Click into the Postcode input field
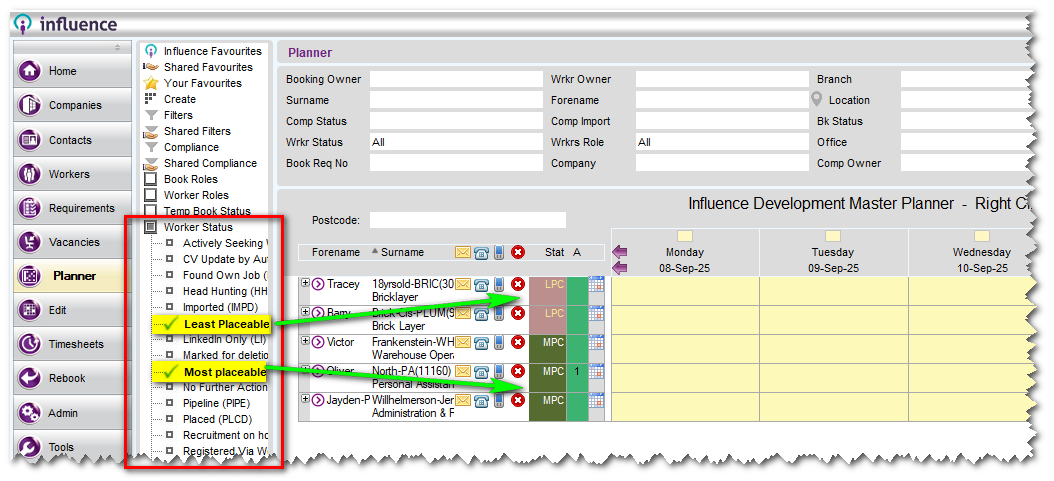This screenshot has width=1054, height=481. click(468, 220)
